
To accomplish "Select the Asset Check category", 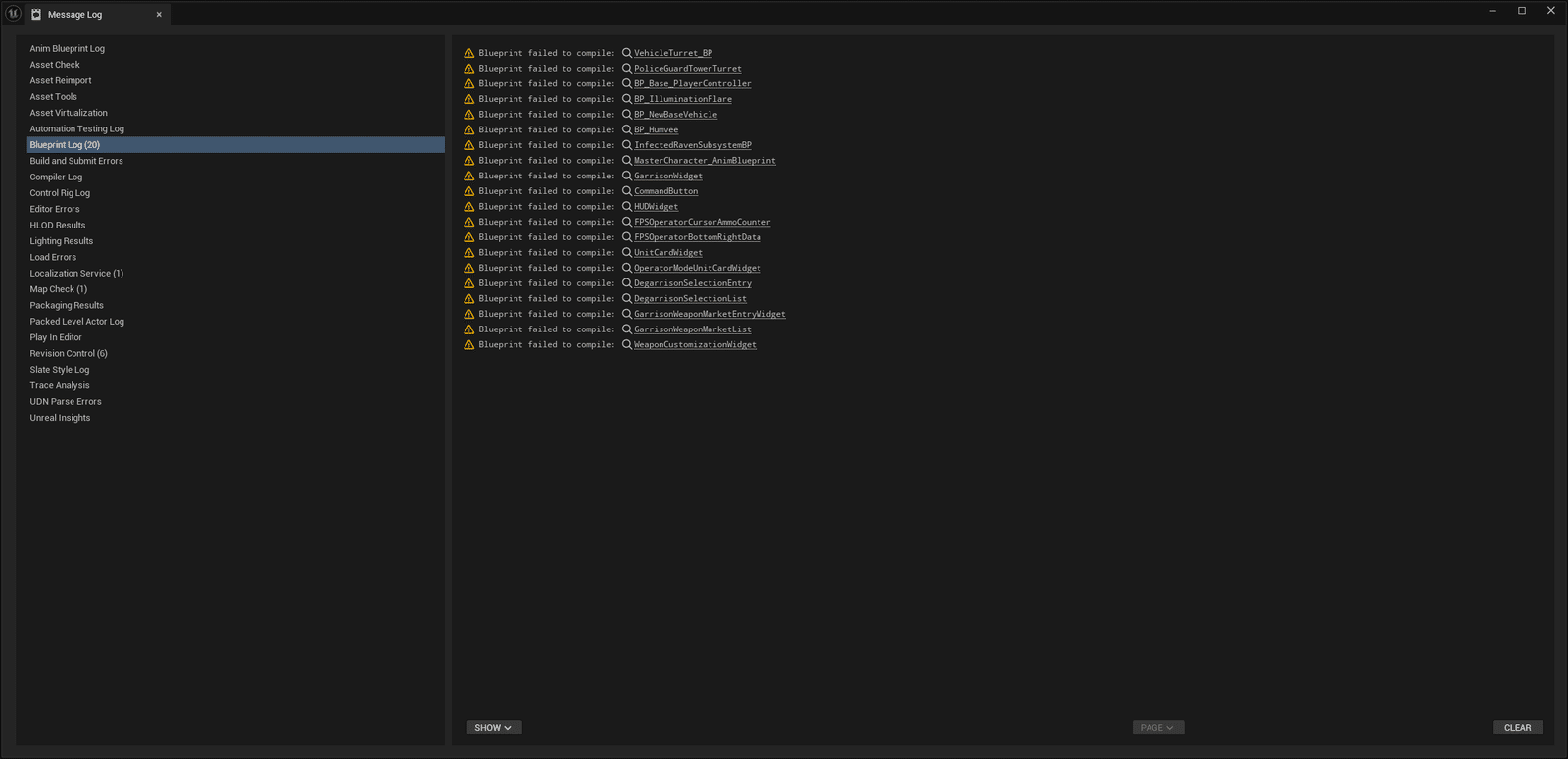I will (x=235, y=65).
